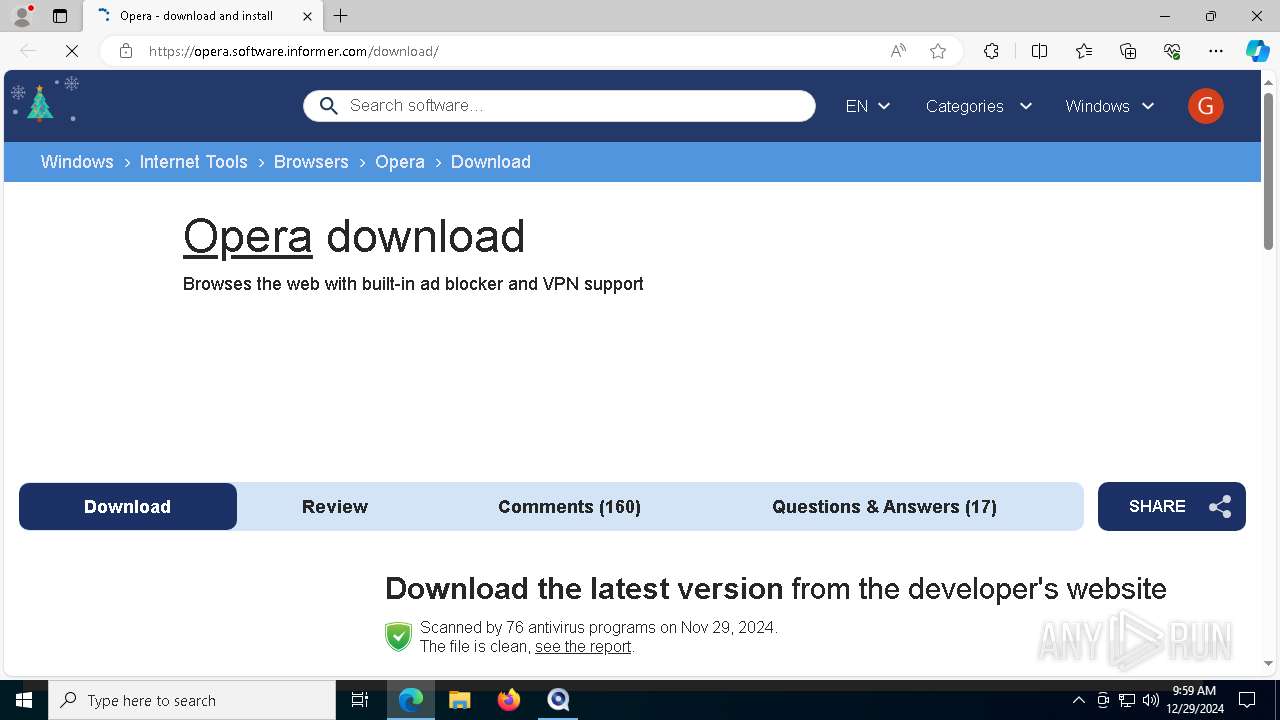Open browser Collections
The image size is (1280, 720).
pos(1128,51)
